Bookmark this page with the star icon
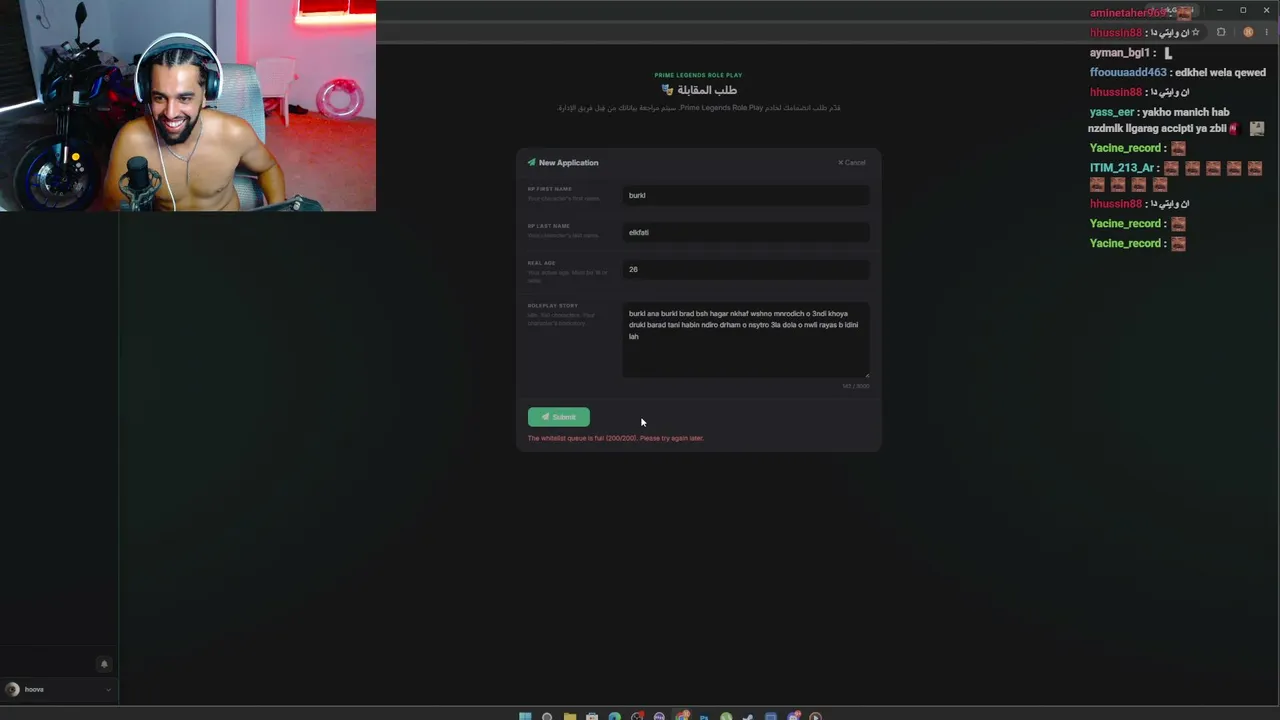The width and height of the screenshot is (1280, 720). 1195,32
